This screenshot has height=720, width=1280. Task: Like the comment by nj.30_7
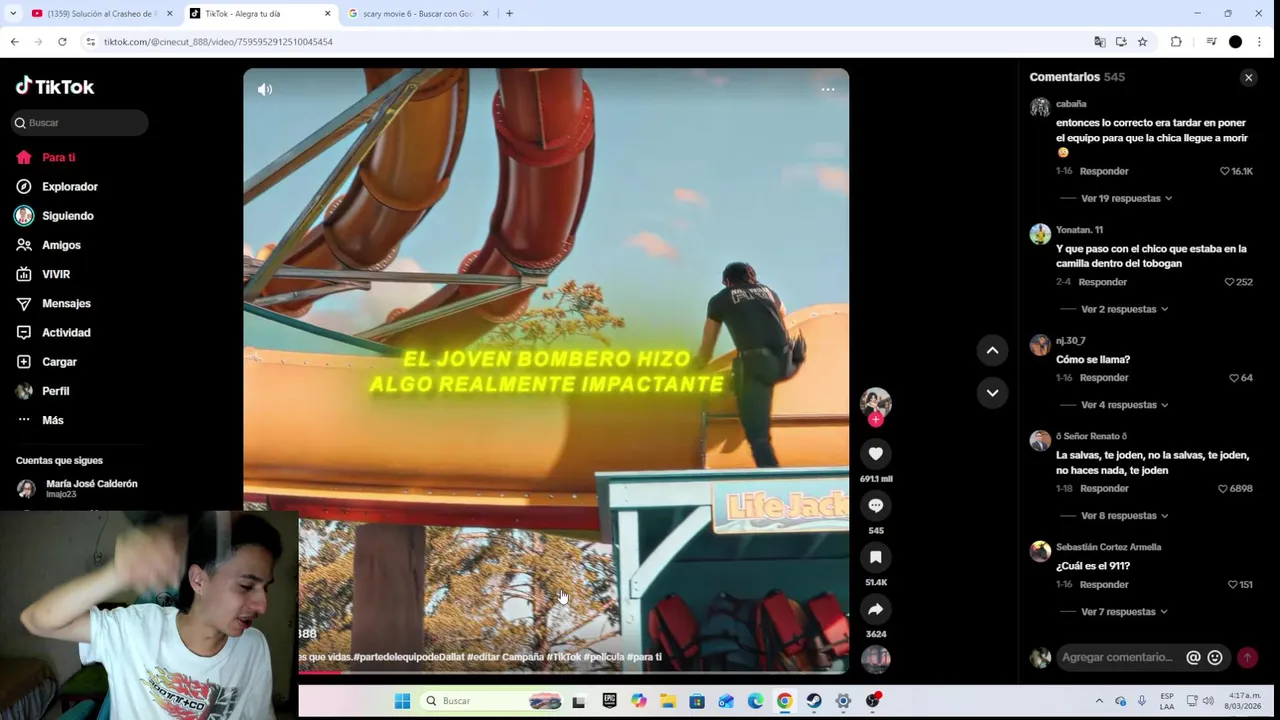point(1234,378)
